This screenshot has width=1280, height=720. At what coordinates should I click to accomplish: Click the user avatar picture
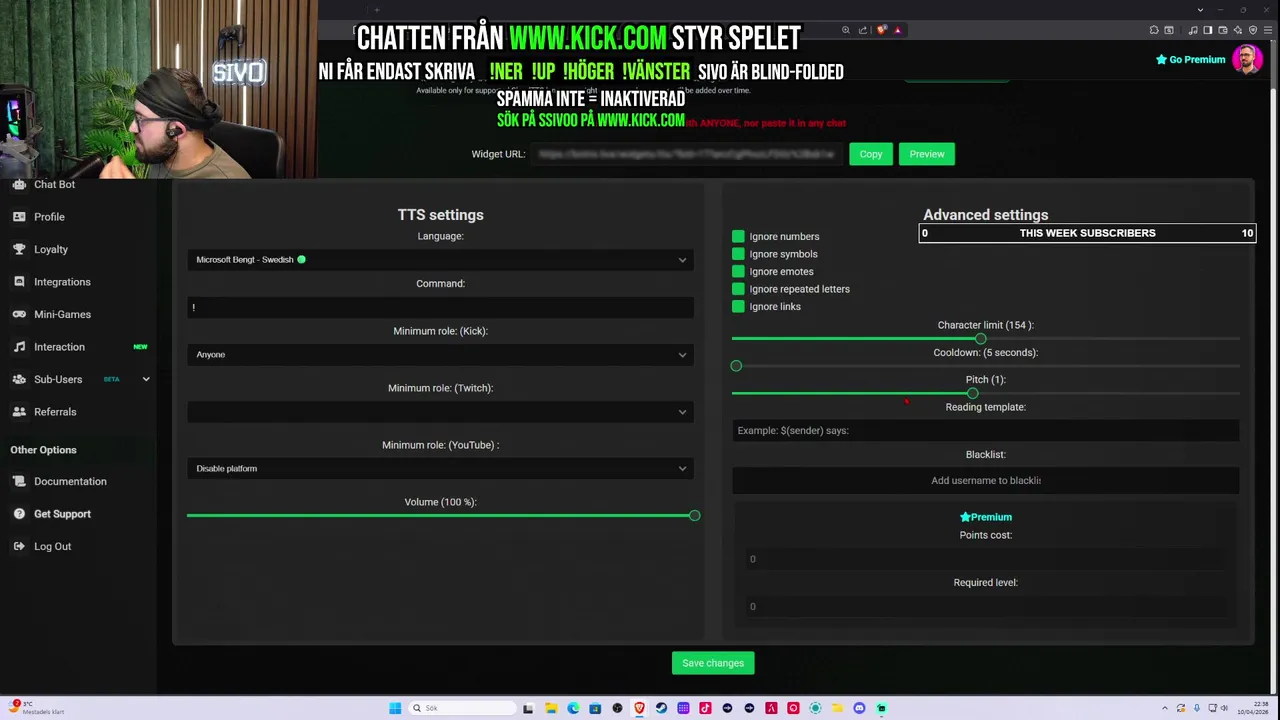[x=1247, y=59]
